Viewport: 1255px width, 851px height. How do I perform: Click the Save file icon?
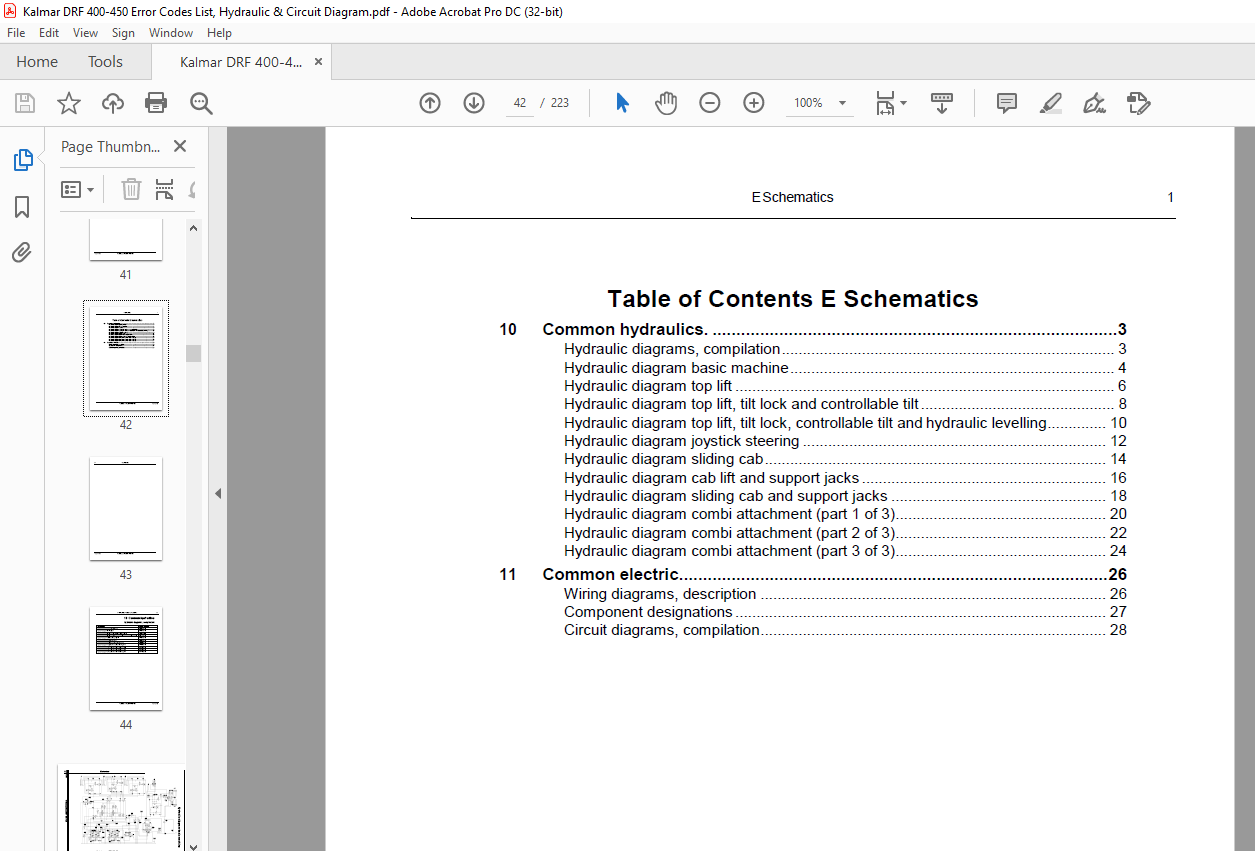pos(25,103)
